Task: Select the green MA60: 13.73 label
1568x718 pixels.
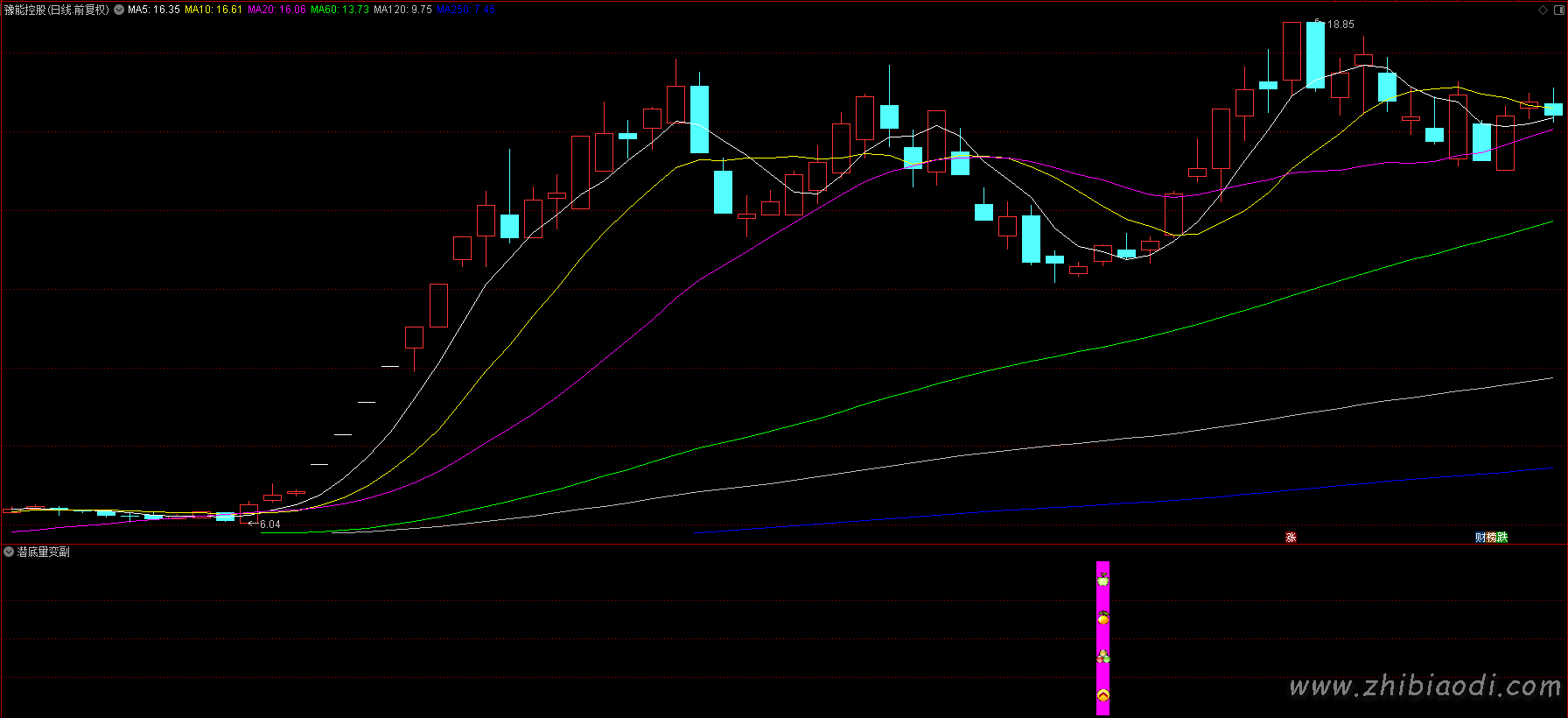Action: [x=339, y=10]
